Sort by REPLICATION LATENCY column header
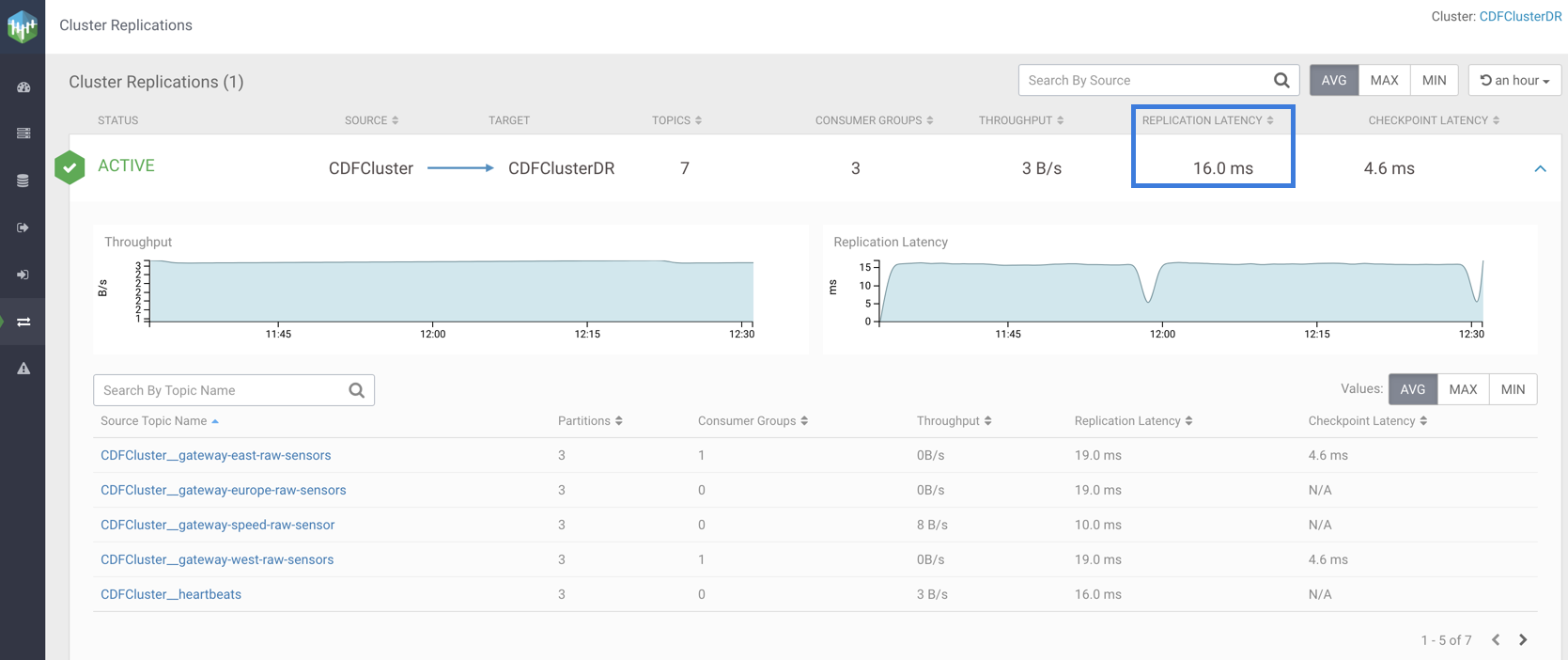The height and width of the screenshot is (660, 1568). pyautogui.click(x=1207, y=120)
